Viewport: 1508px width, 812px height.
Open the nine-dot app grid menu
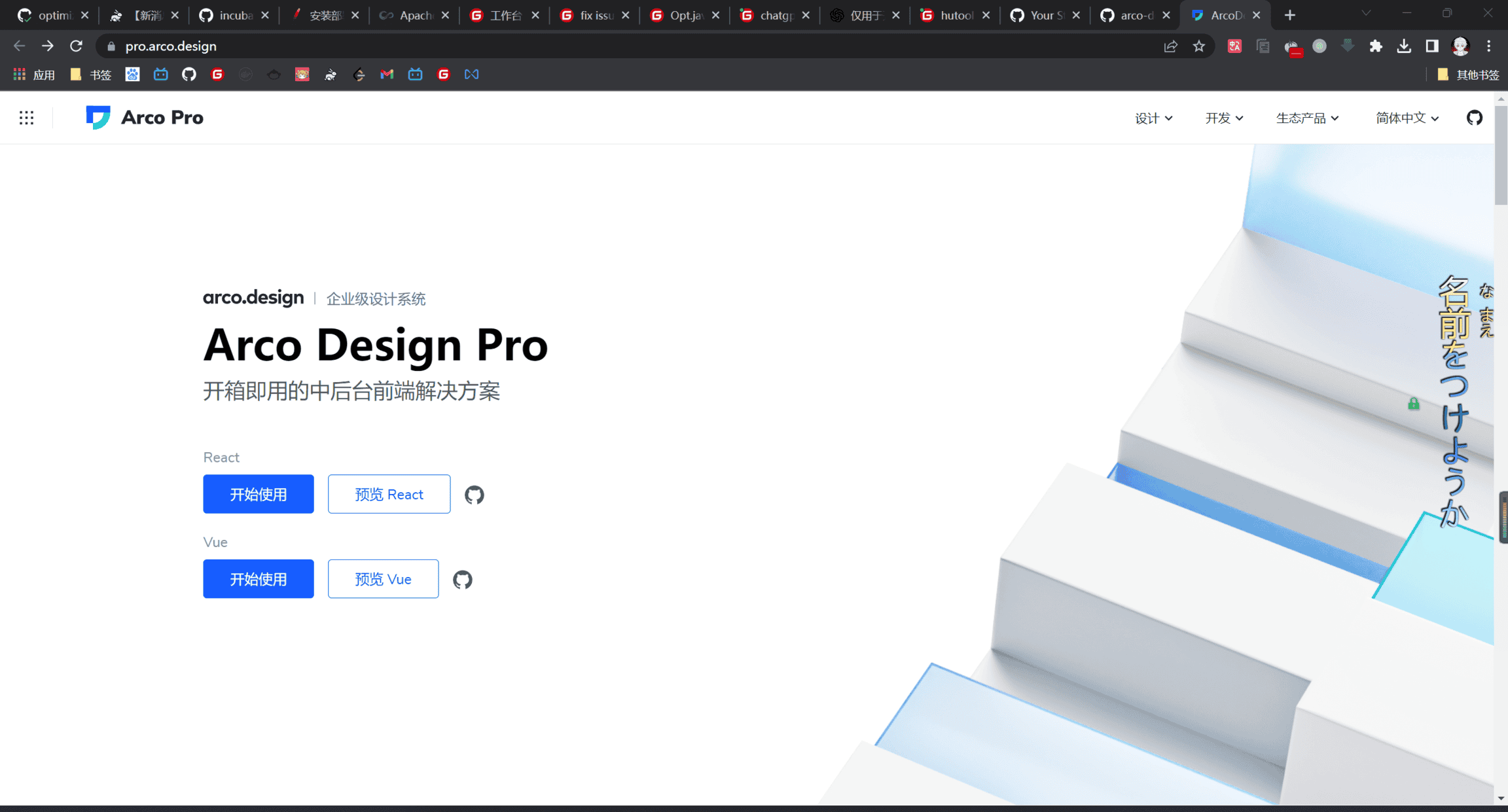coord(26,118)
